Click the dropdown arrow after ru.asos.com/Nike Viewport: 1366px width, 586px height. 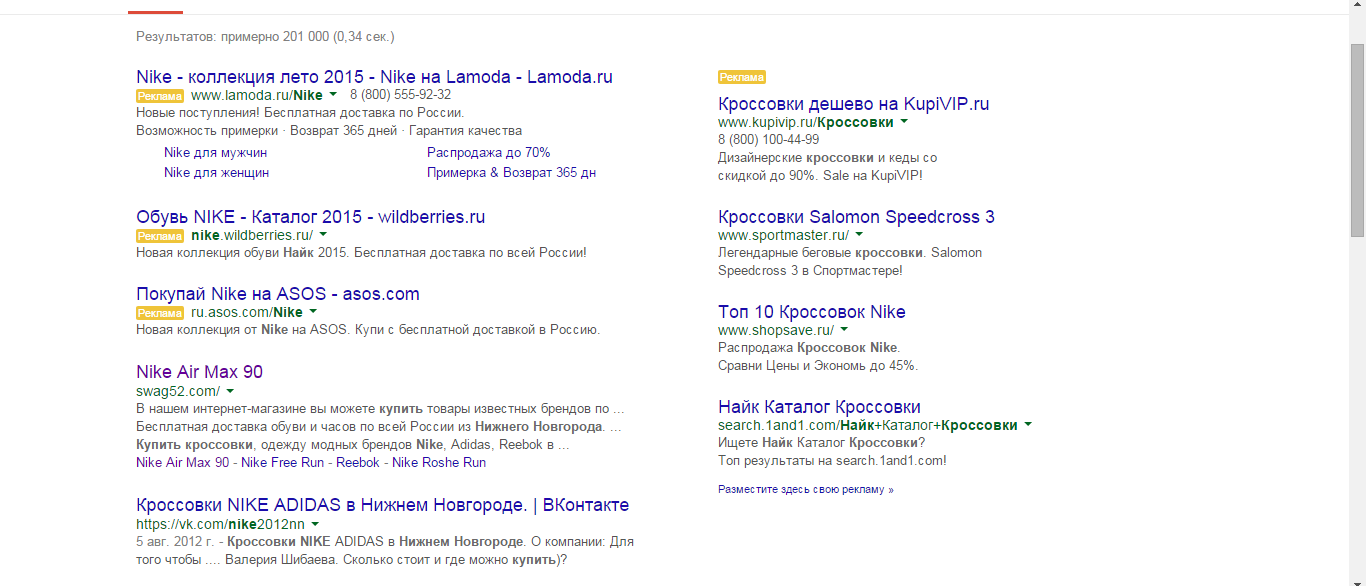[x=313, y=312]
